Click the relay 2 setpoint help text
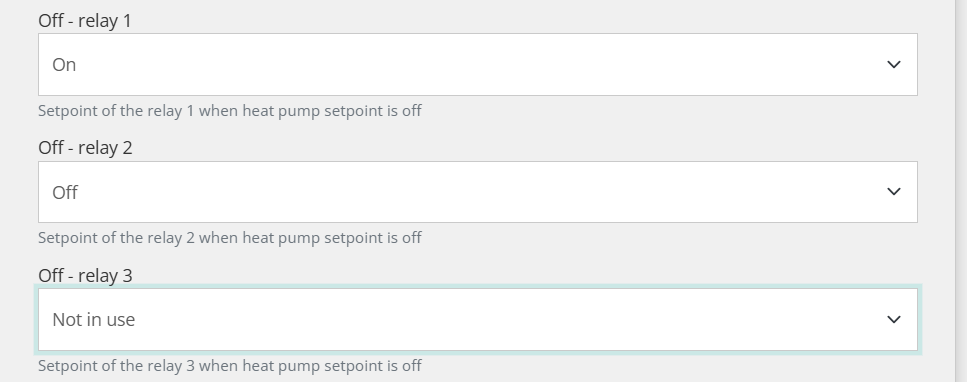967x382 pixels. coord(230,238)
